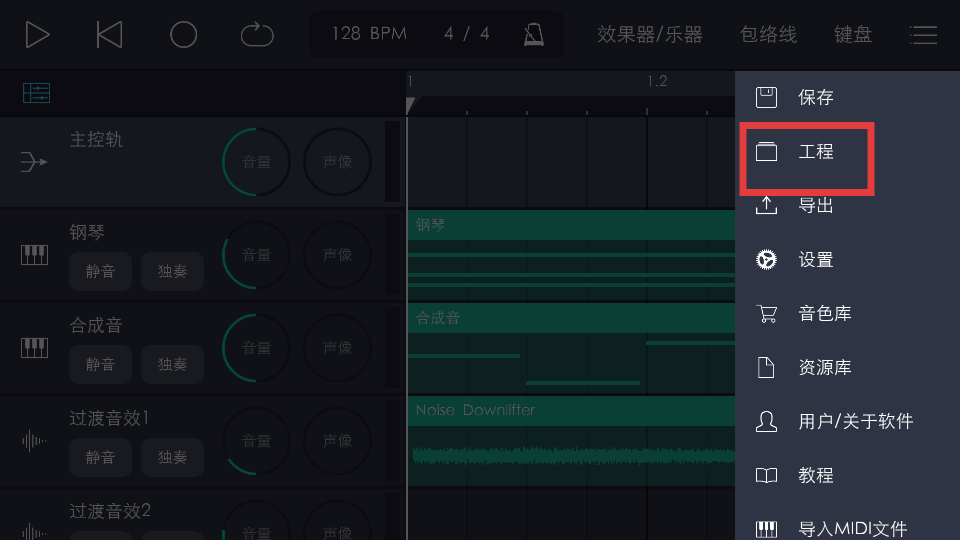Viewport: 960px width, 540px height.
Task: Click the 主控轨 音量 knob
Action: (x=256, y=162)
